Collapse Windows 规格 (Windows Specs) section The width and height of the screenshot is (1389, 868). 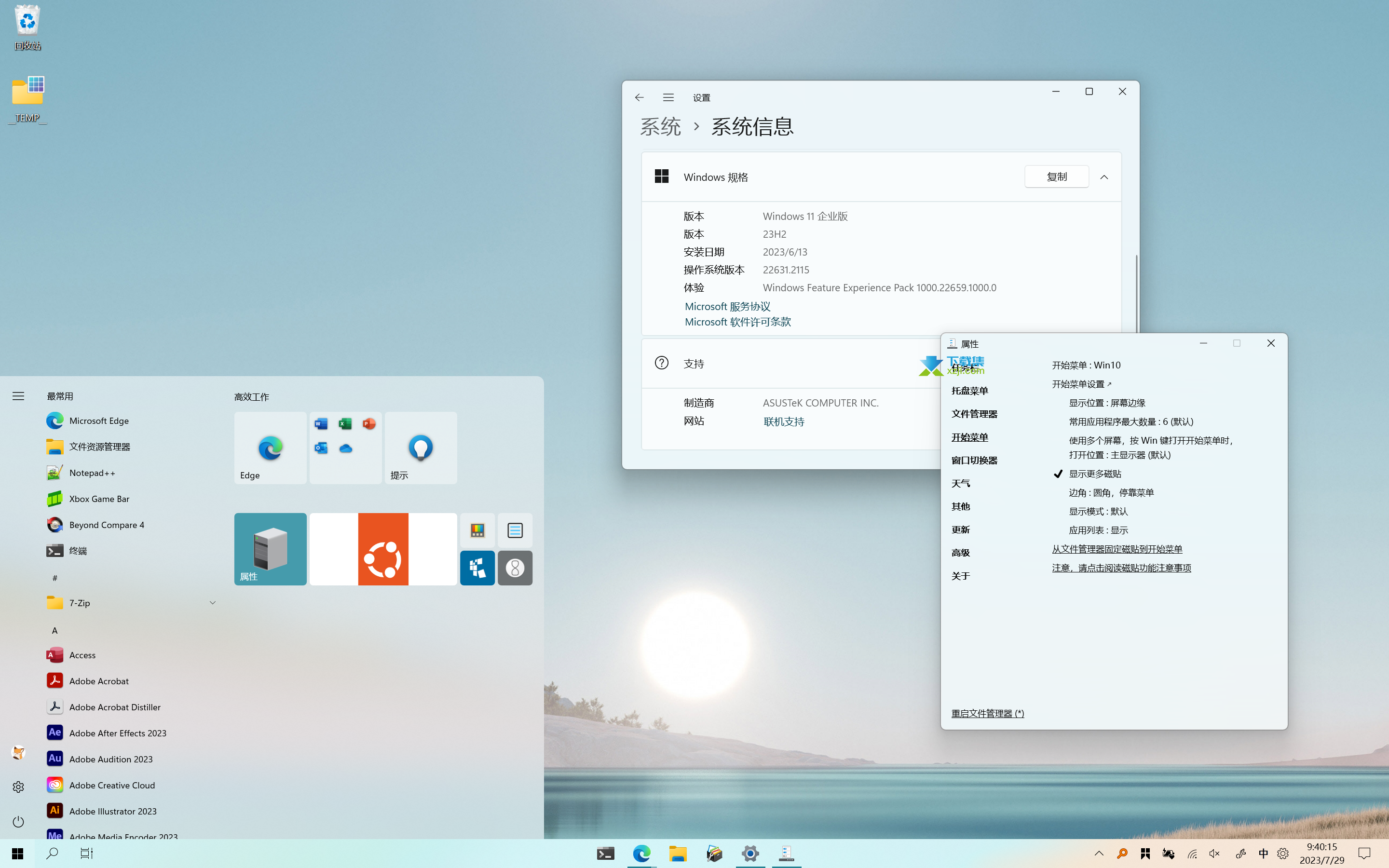point(1104,177)
